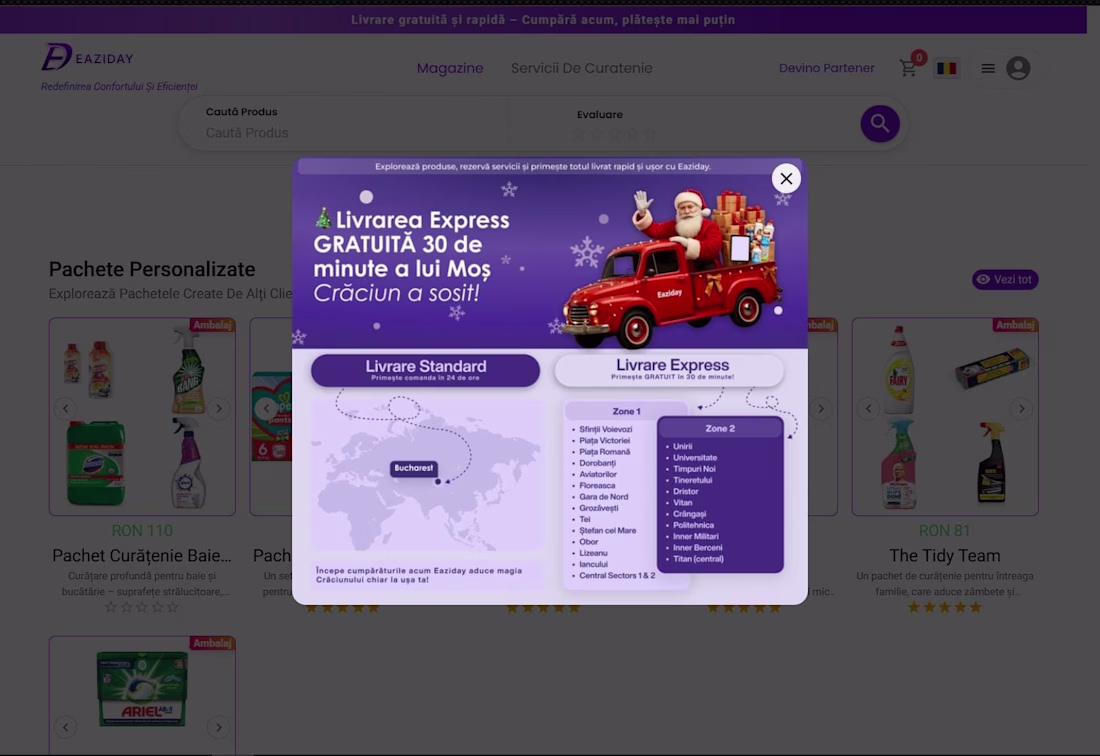Follow the Devino Partener link

pyautogui.click(x=826, y=68)
